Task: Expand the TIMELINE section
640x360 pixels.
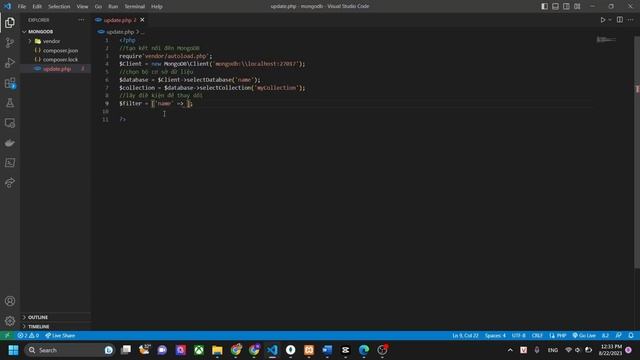Action: click(x=56, y=327)
